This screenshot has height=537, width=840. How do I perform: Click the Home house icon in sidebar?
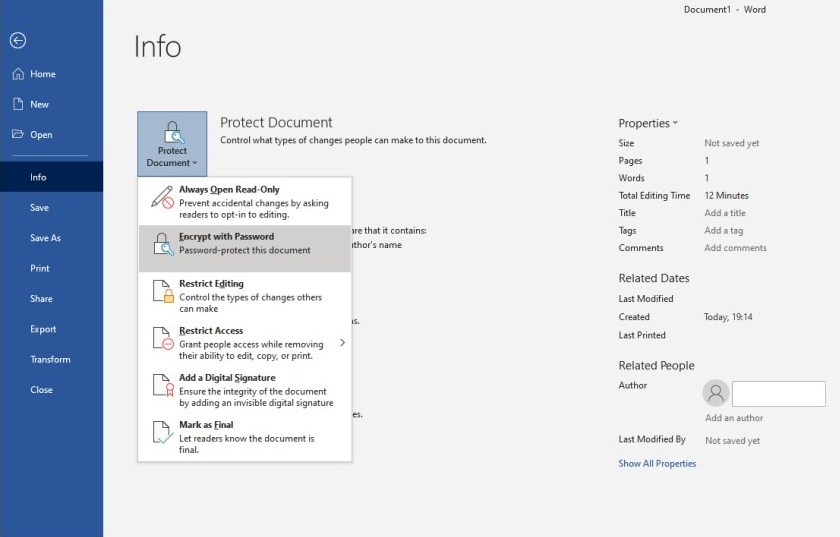pyautogui.click(x=18, y=74)
